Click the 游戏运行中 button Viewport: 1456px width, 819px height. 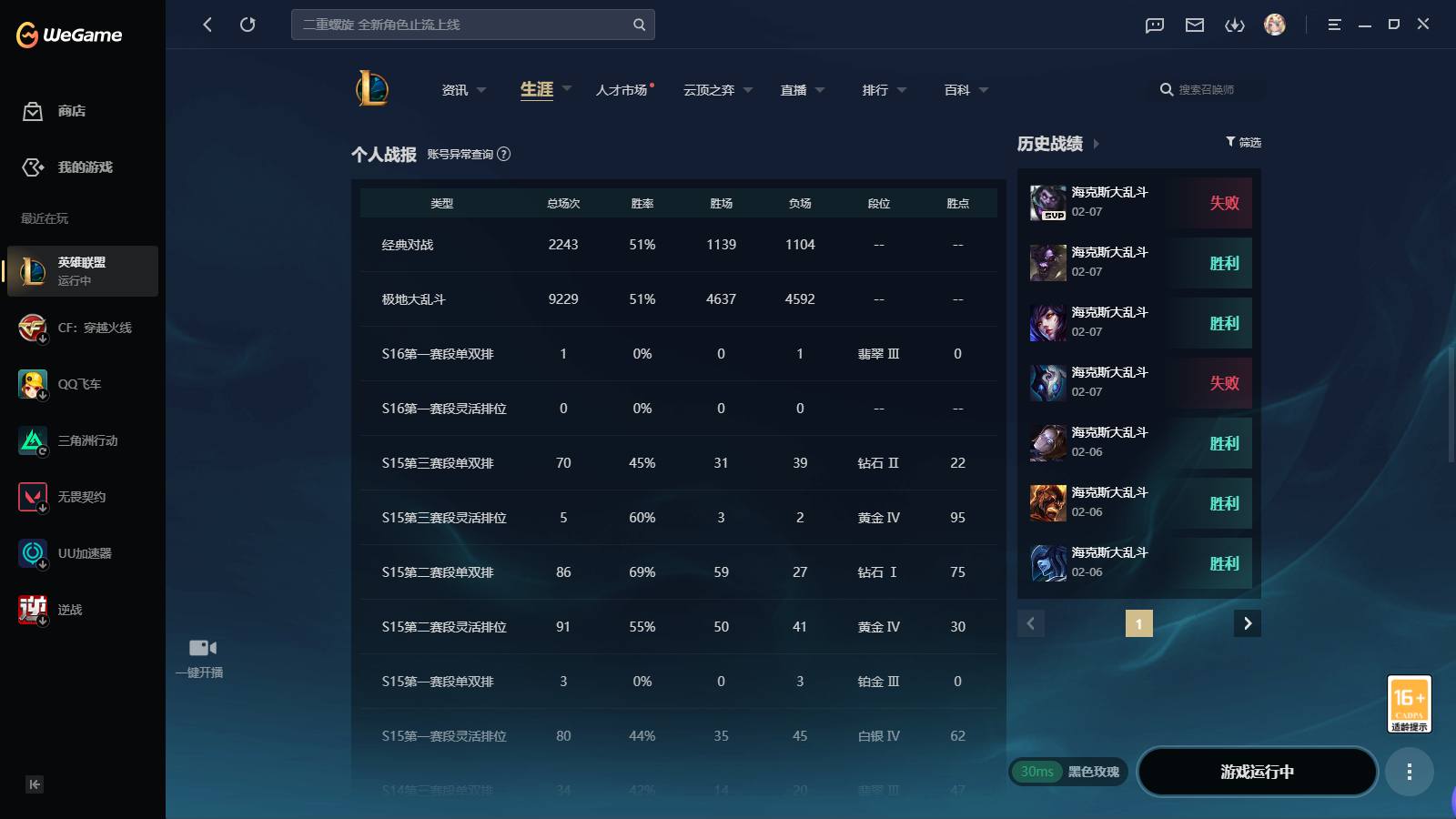coord(1258,772)
